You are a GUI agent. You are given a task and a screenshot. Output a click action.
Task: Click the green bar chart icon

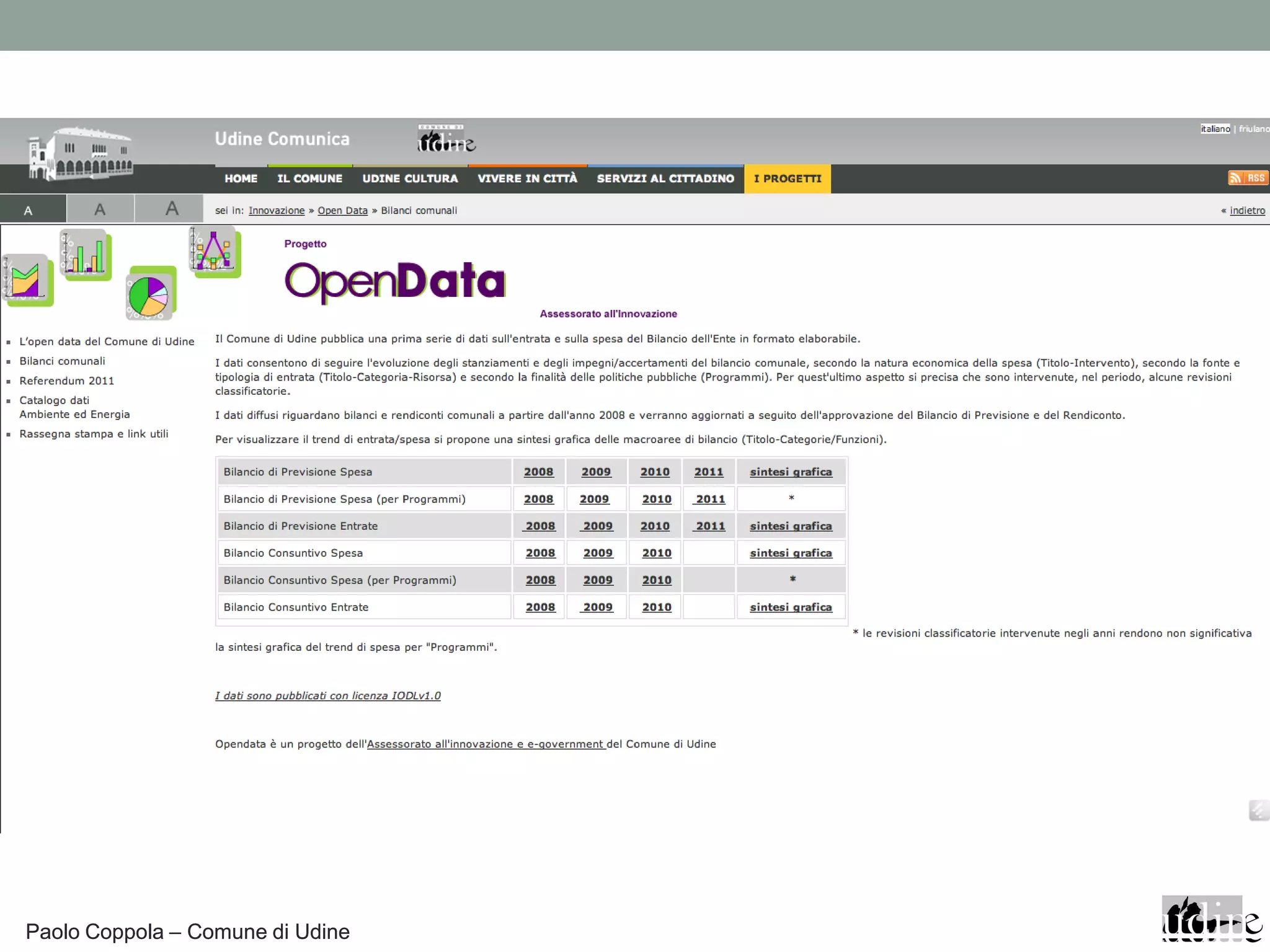coord(85,254)
